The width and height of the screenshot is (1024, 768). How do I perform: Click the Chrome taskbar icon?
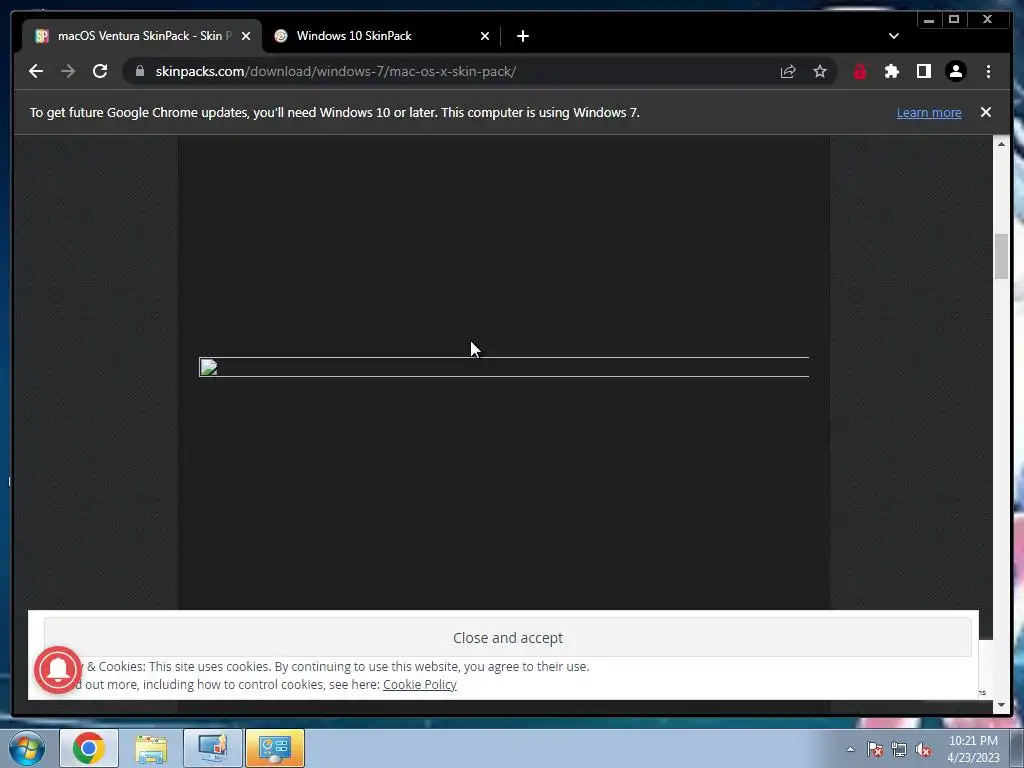pos(89,748)
